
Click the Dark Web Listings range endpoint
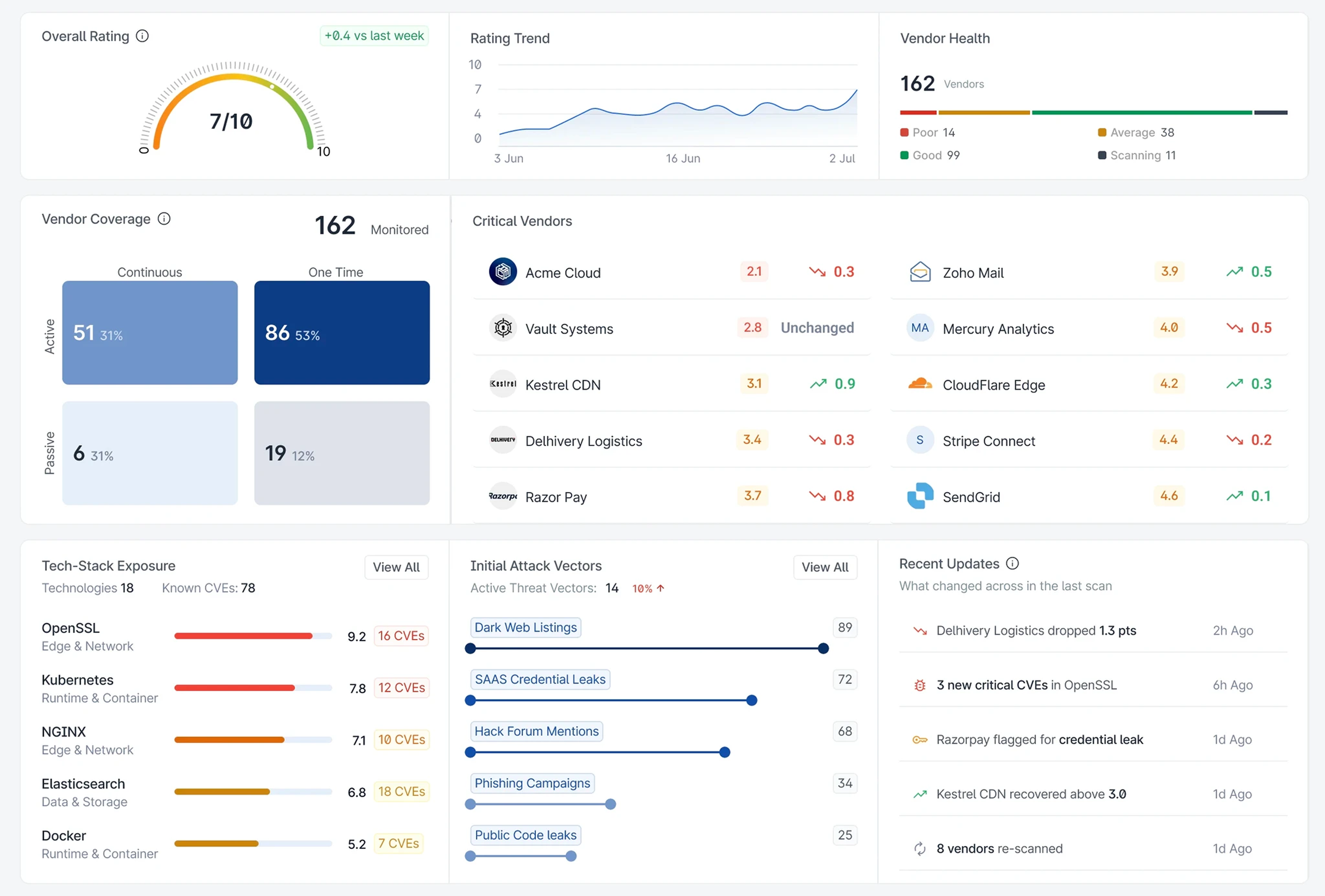coord(823,649)
